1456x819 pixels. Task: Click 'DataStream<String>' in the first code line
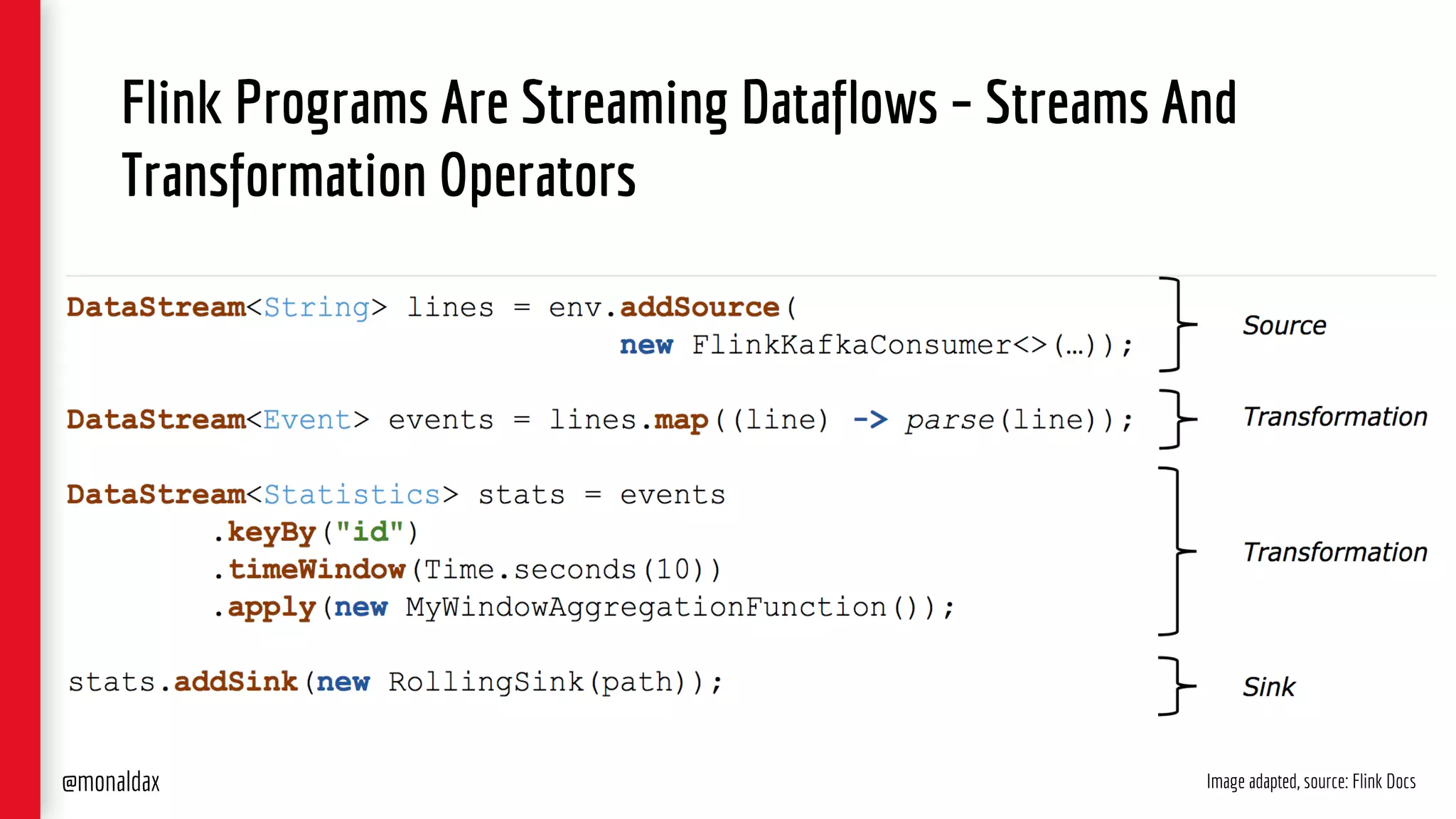(x=227, y=307)
